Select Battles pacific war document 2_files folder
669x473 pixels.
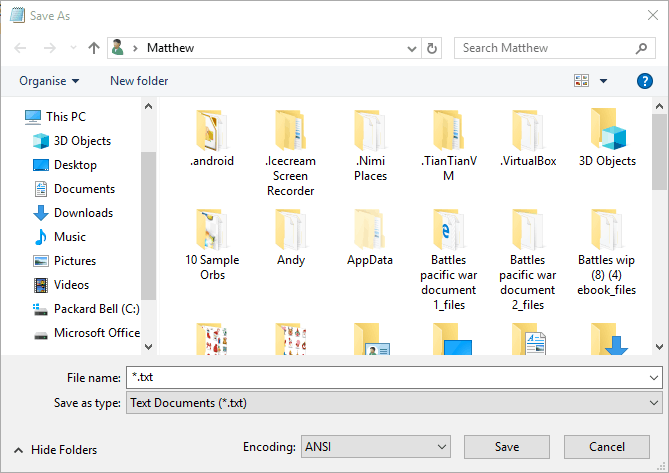528,259
